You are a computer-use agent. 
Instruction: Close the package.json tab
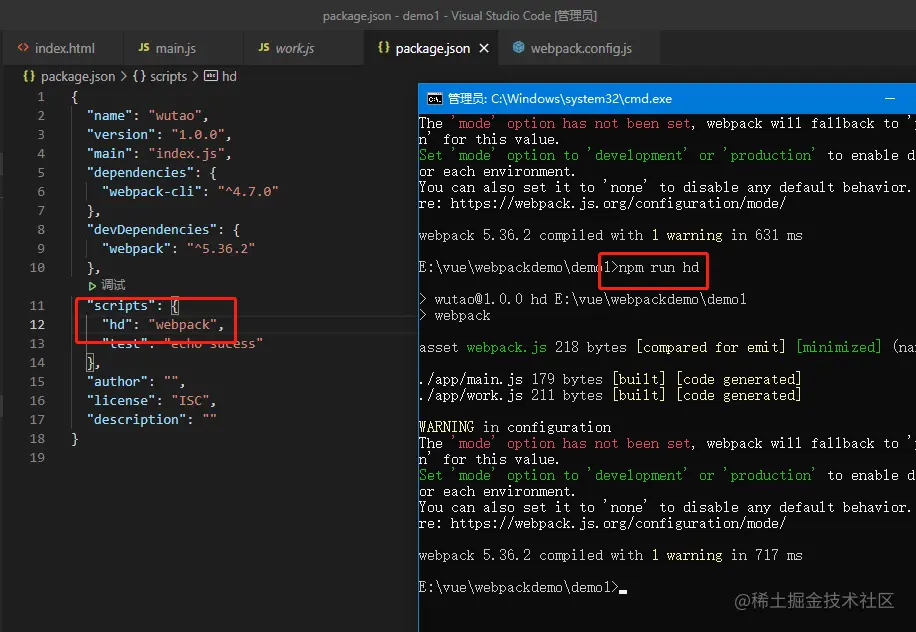(484, 48)
